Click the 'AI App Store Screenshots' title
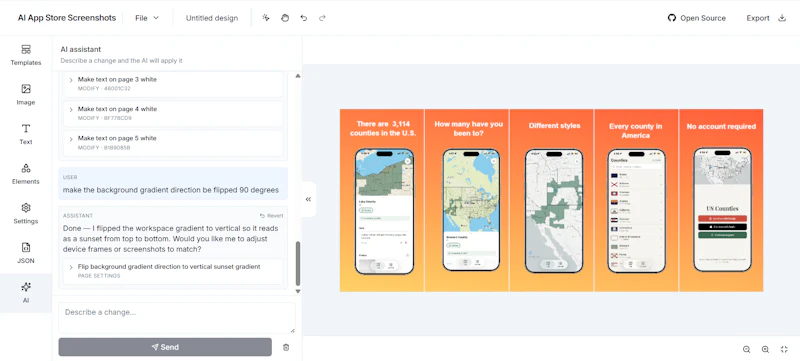This screenshot has width=800, height=361. tap(67, 18)
